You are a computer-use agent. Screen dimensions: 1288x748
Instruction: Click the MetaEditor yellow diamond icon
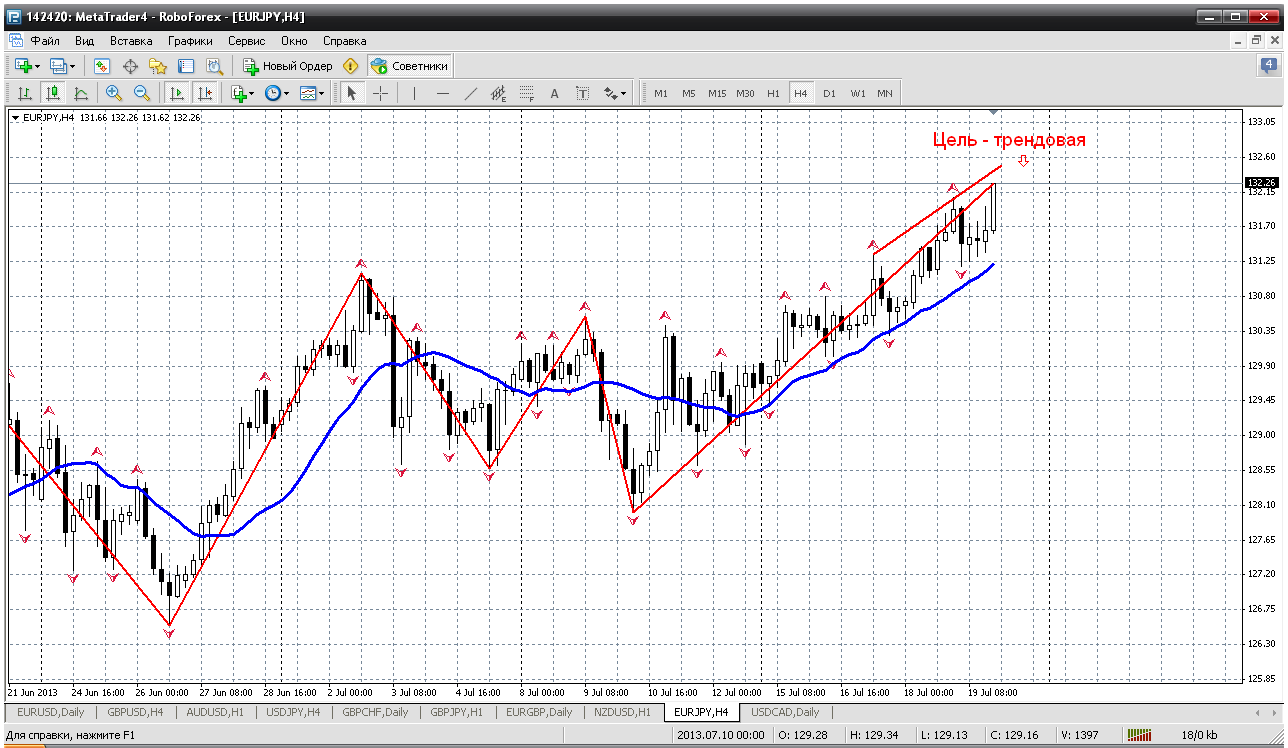pos(350,66)
